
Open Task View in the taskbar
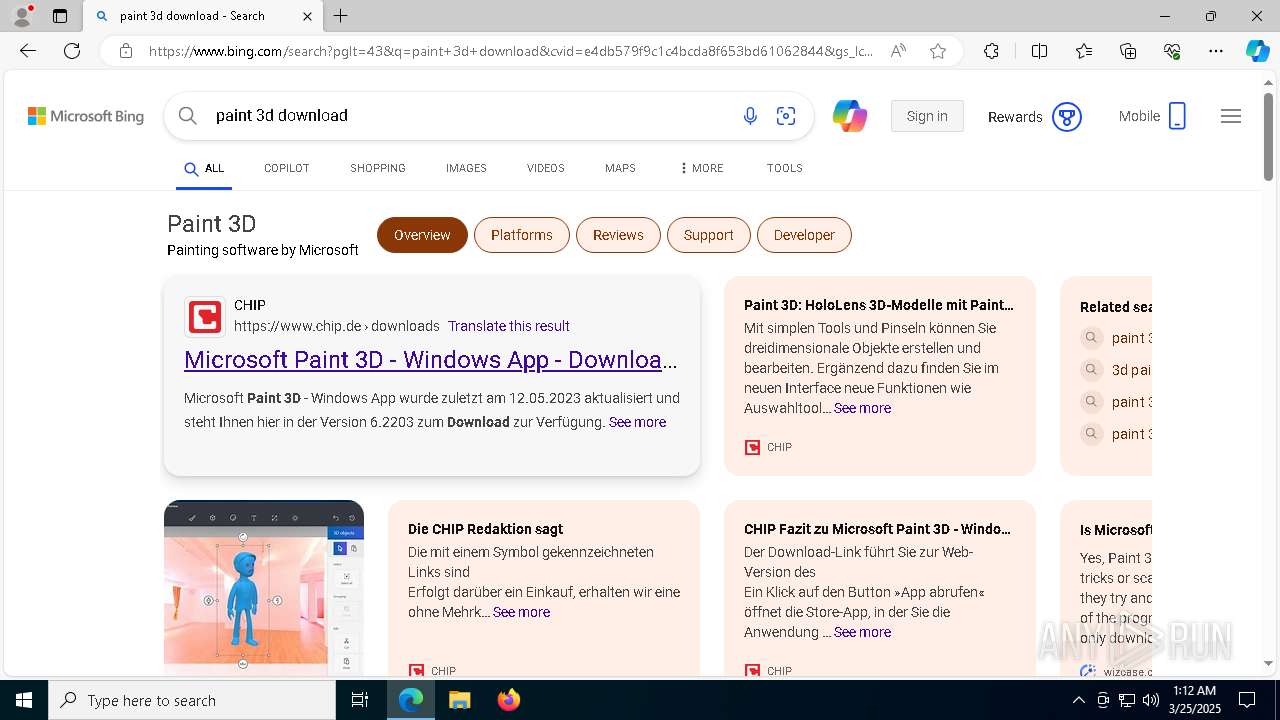tap(360, 700)
